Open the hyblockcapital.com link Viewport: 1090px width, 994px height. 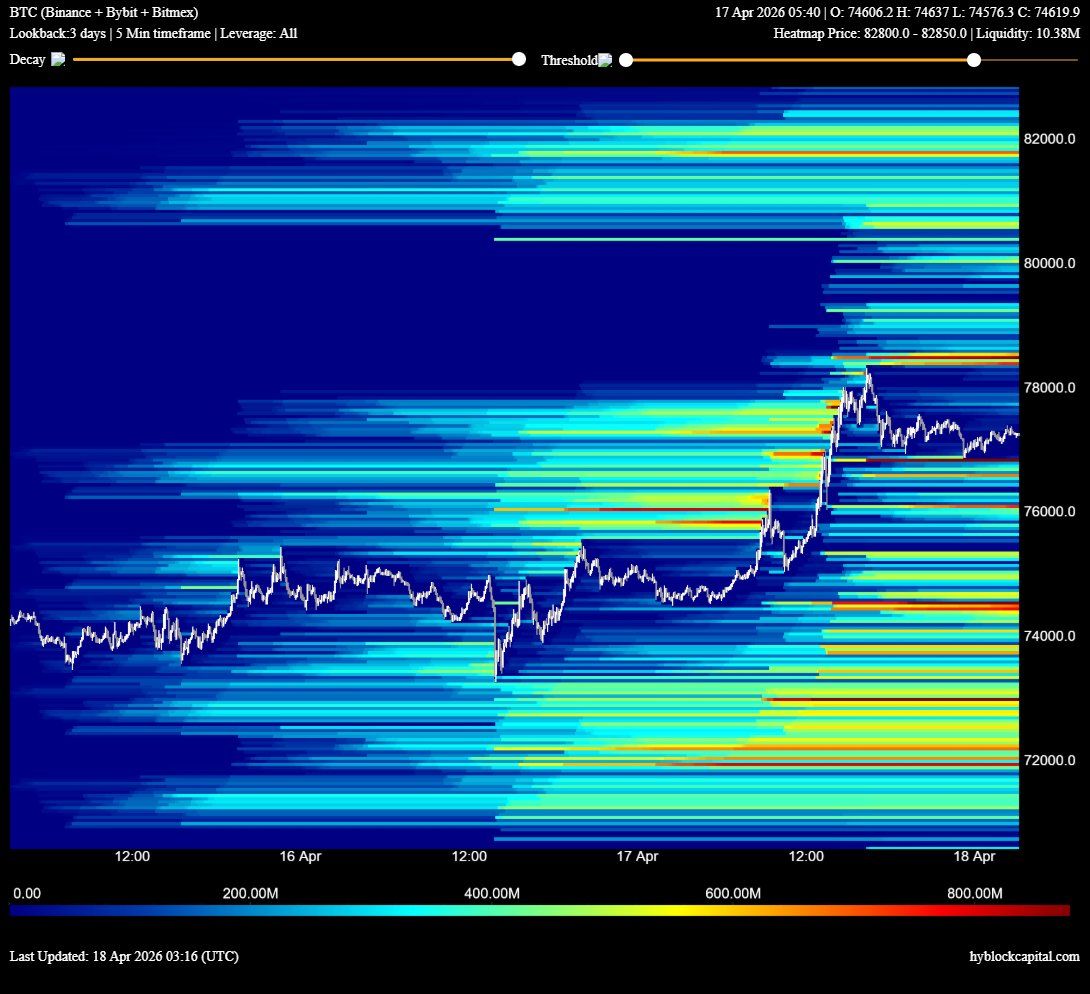pos(1024,957)
